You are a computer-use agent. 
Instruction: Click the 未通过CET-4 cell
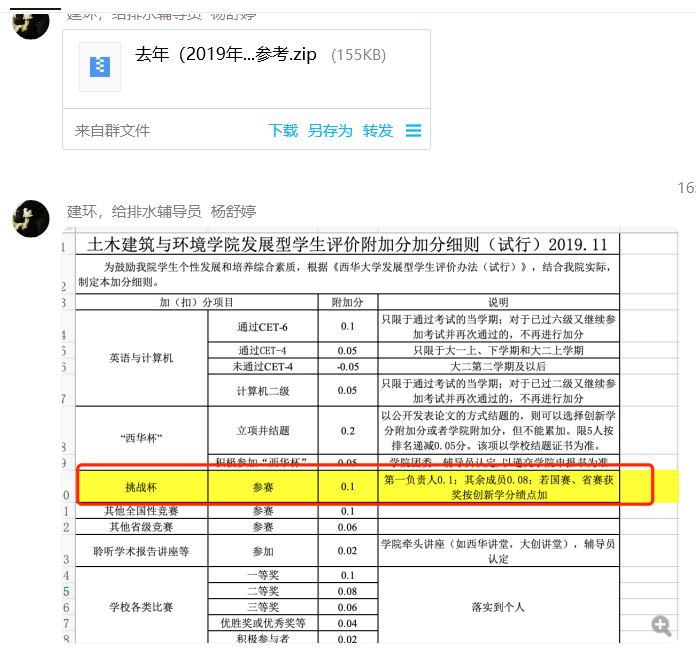pyautogui.click(x=263, y=366)
